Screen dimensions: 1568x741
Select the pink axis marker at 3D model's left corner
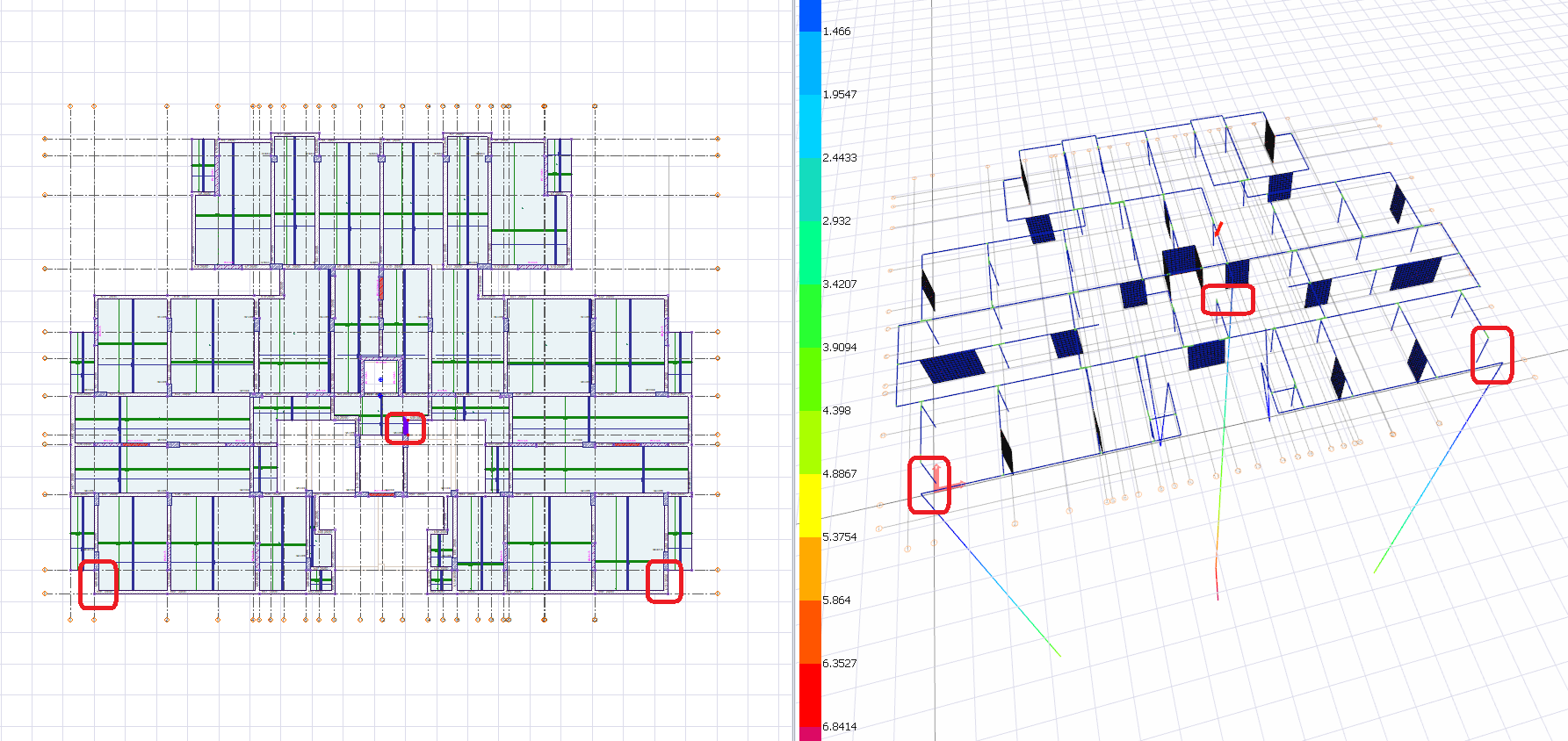pyautogui.click(x=937, y=478)
